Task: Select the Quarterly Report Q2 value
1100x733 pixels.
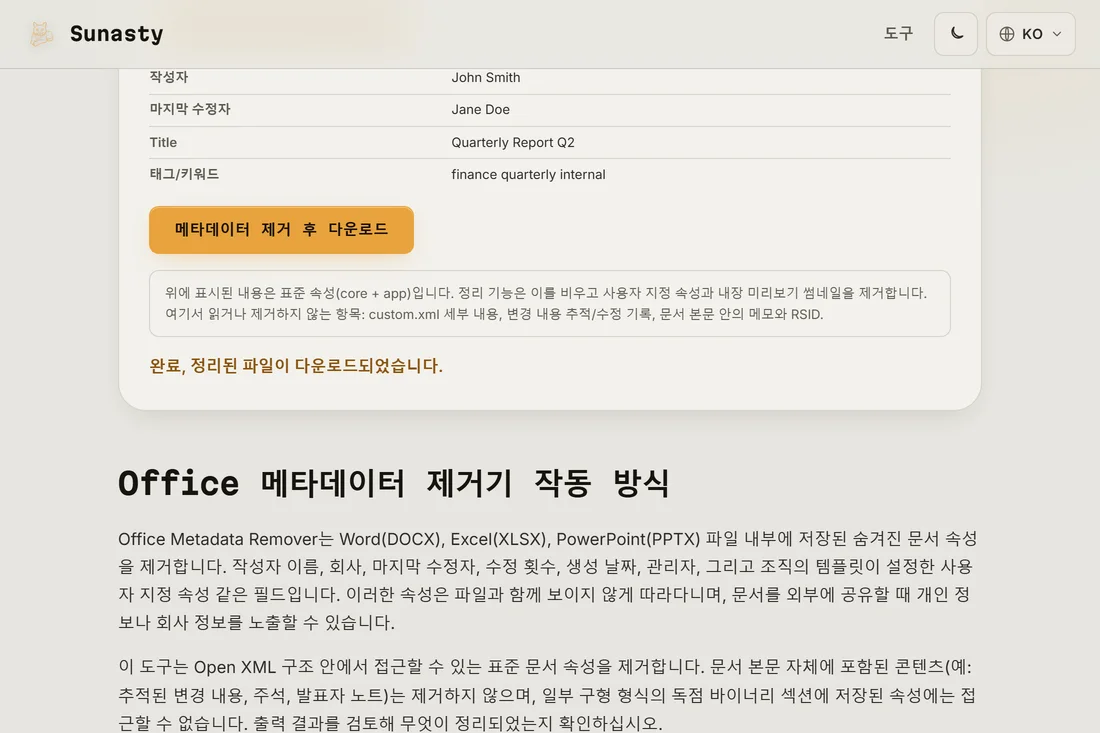Action: (513, 142)
